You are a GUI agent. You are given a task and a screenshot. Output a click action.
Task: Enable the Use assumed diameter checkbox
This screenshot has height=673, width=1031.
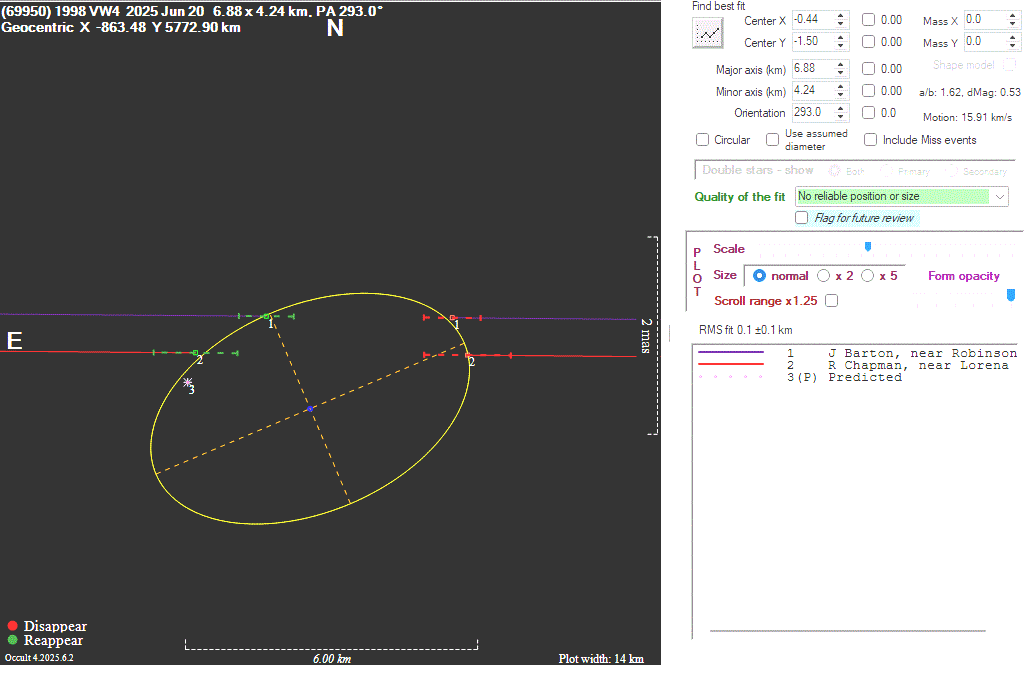tap(773, 140)
